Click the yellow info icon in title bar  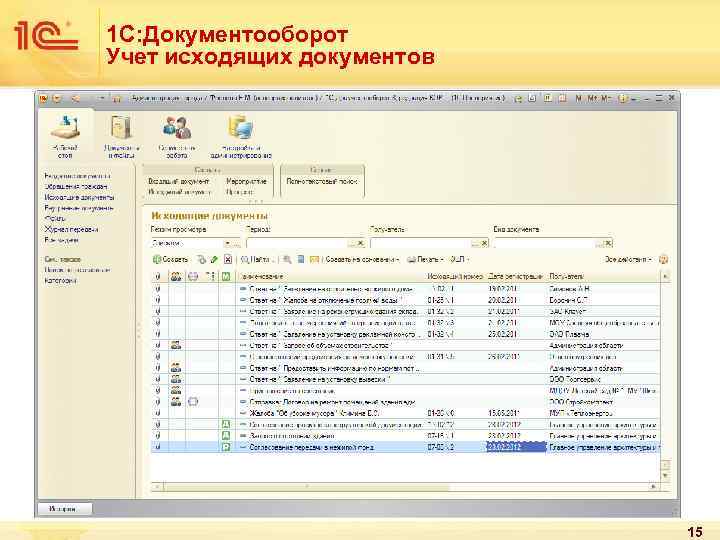pos(622,98)
